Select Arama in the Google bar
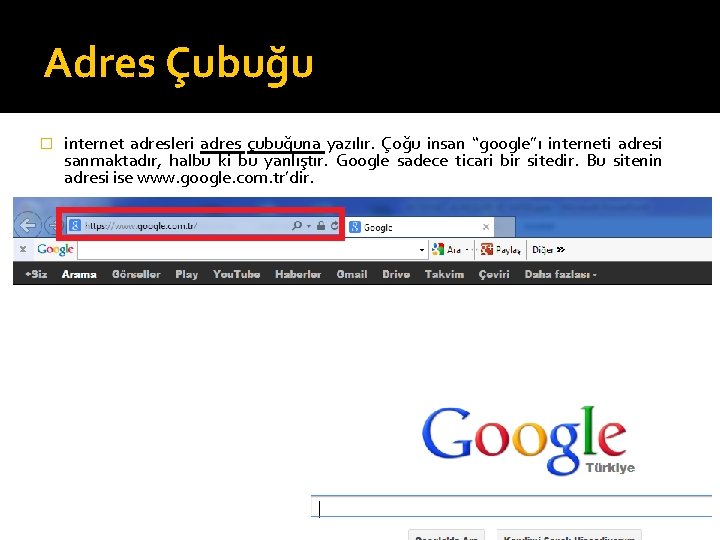 (x=79, y=274)
